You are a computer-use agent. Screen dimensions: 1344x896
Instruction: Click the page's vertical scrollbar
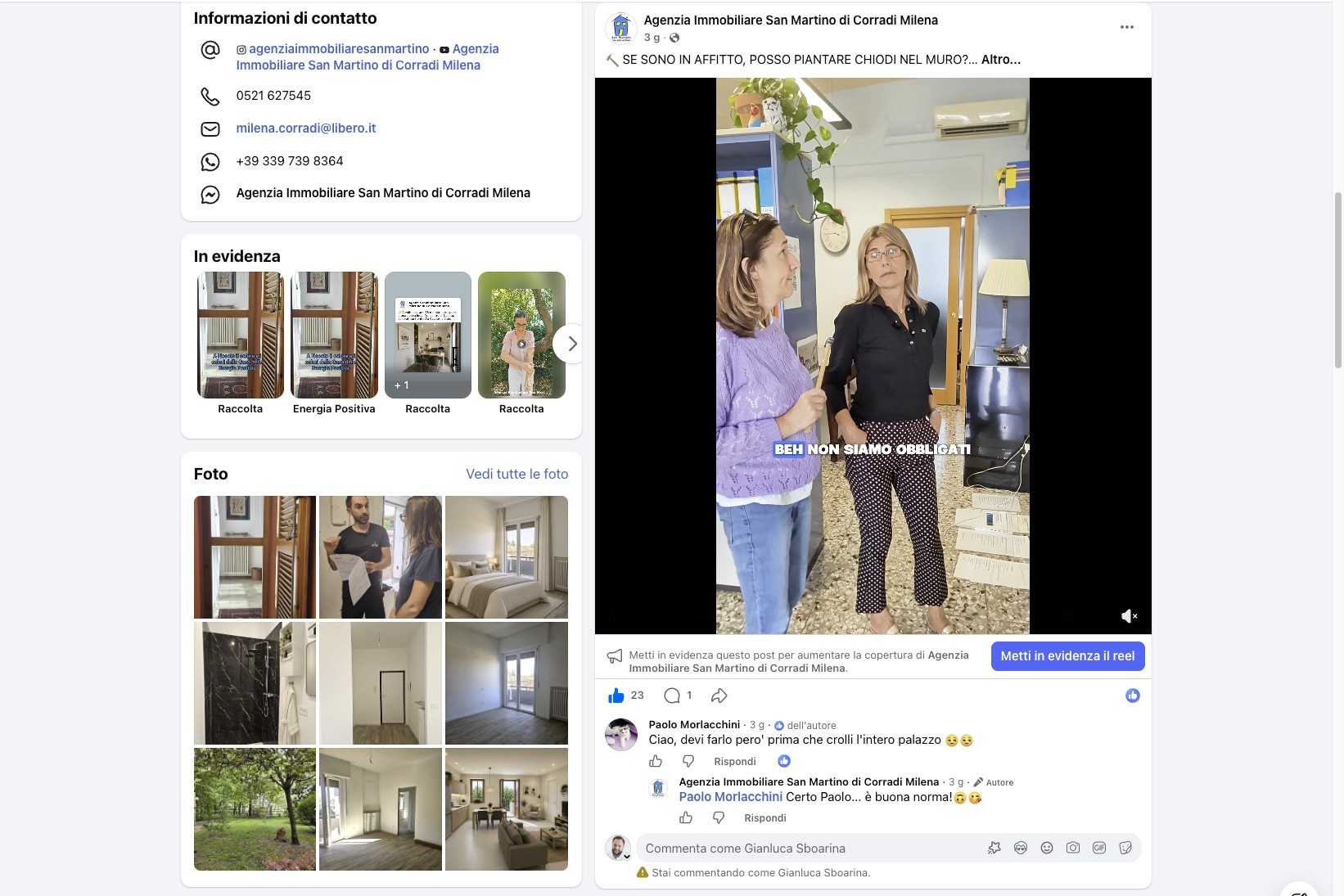[1338, 280]
